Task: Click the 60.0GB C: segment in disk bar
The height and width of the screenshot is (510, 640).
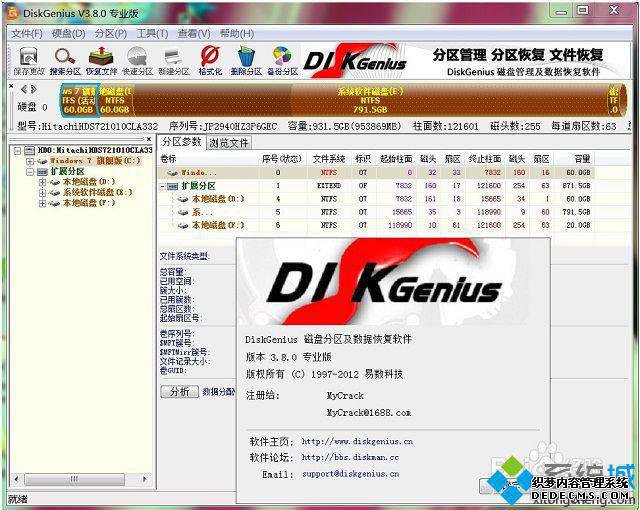Action: click(x=79, y=100)
